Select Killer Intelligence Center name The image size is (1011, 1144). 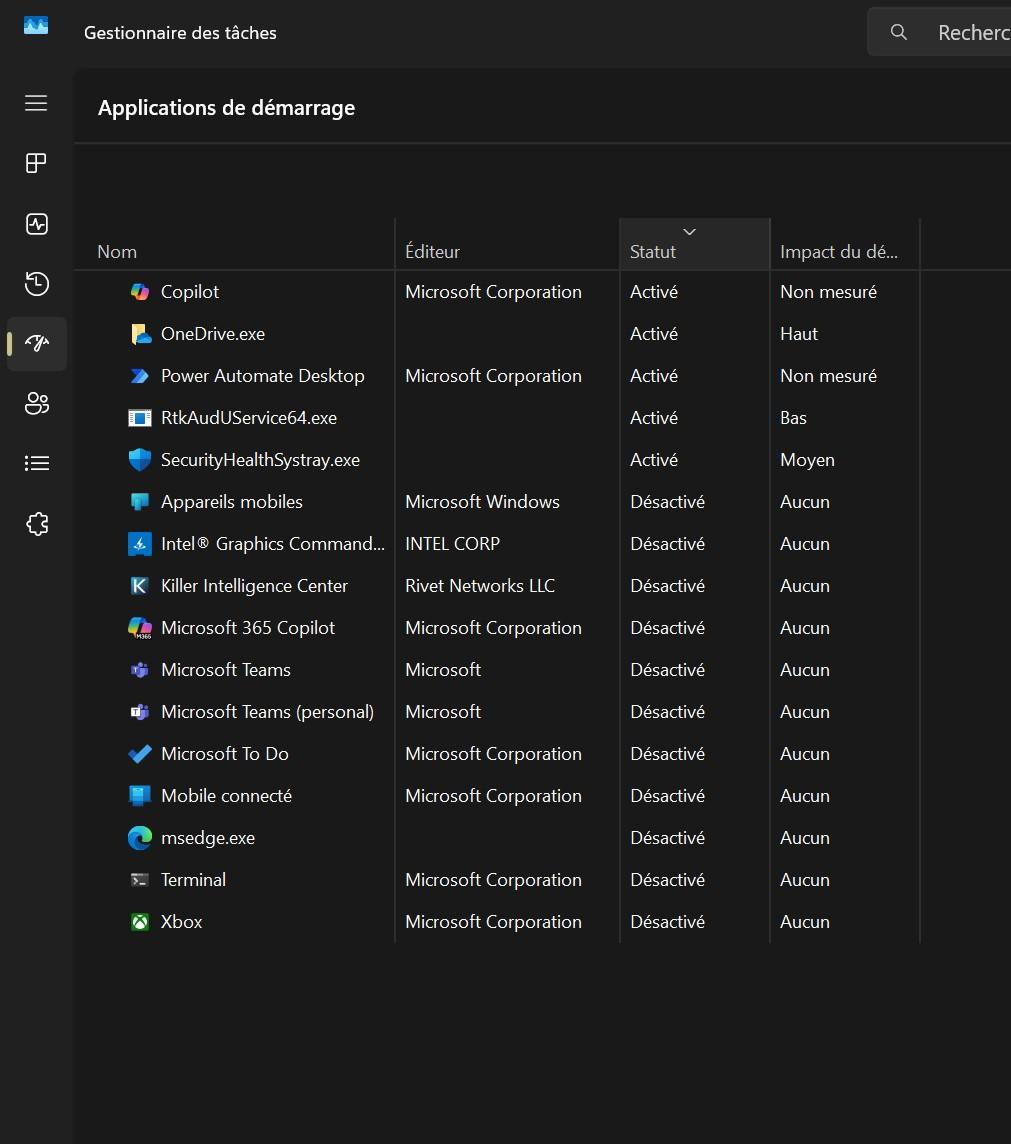[255, 586]
